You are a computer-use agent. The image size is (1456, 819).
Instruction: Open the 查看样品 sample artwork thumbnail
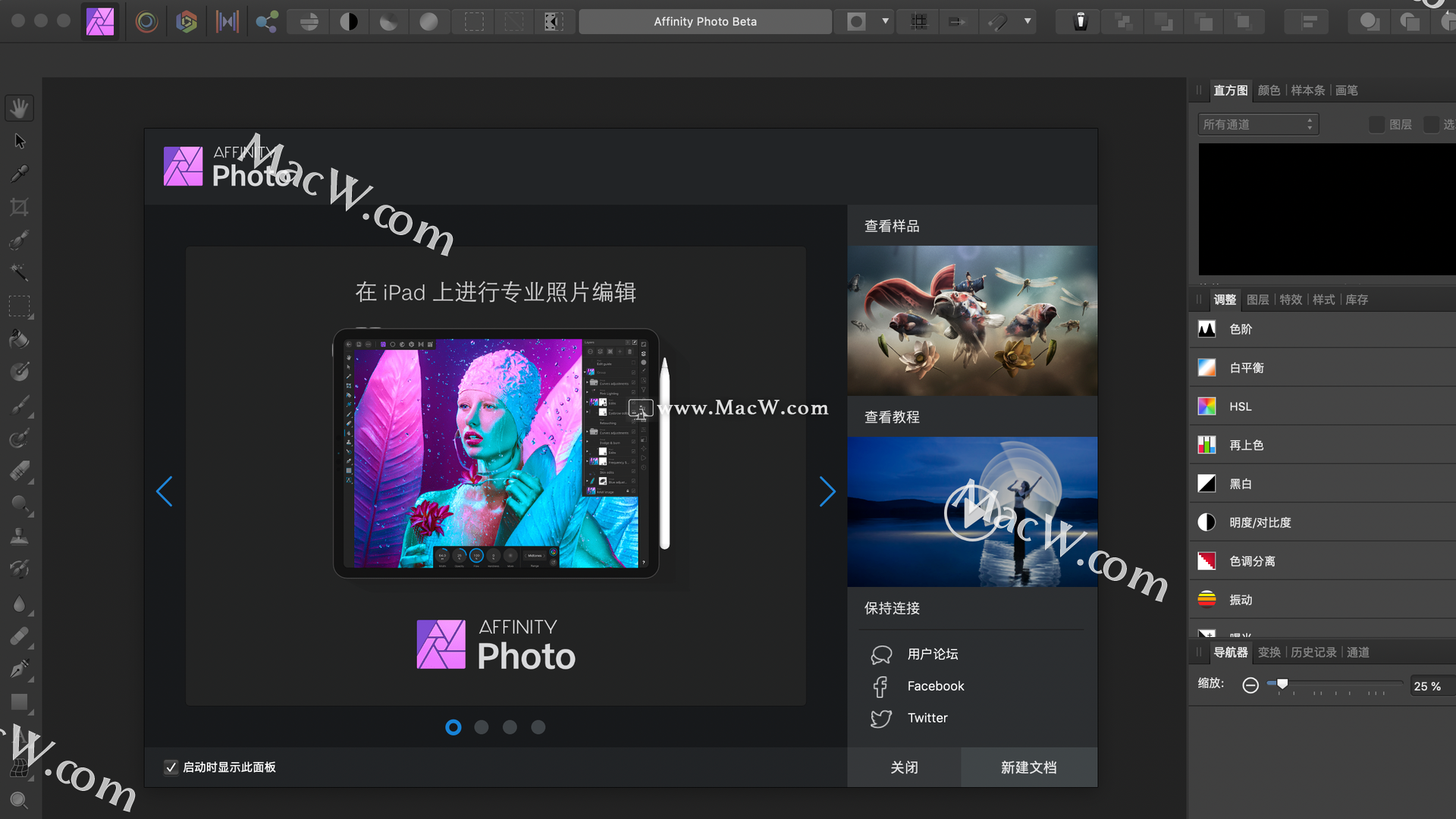[x=972, y=320]
